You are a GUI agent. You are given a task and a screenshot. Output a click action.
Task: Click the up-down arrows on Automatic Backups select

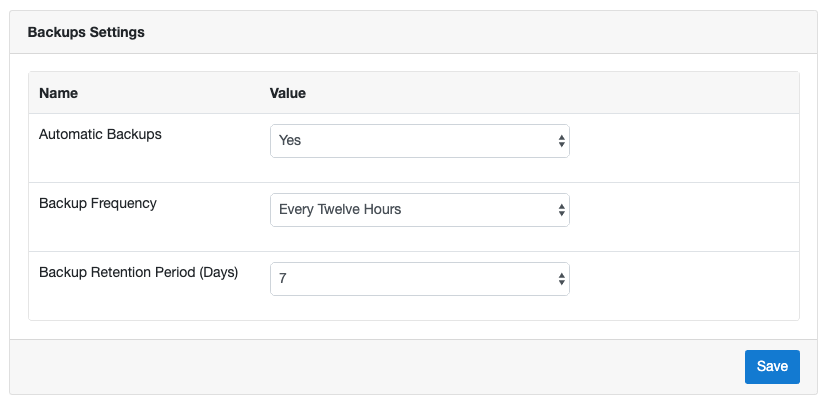[561, 141]
